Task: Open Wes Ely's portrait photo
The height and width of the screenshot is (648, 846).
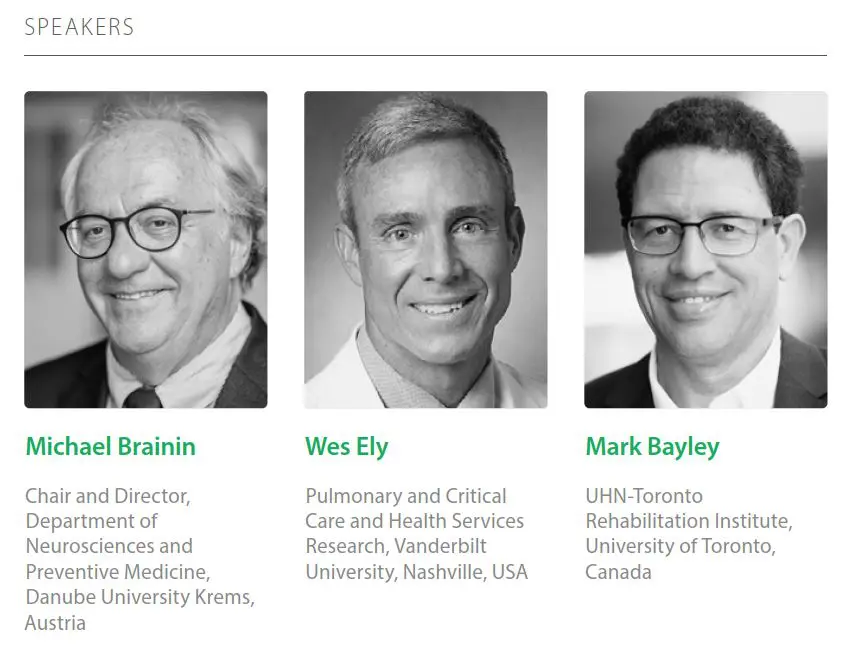Action: tap(426, 249)
